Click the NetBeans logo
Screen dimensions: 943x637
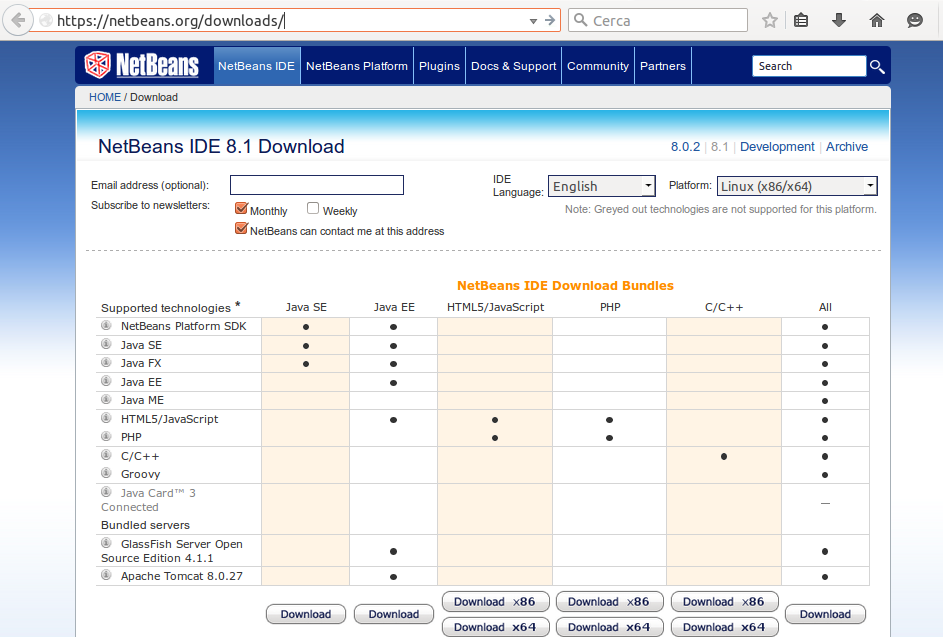142,65
